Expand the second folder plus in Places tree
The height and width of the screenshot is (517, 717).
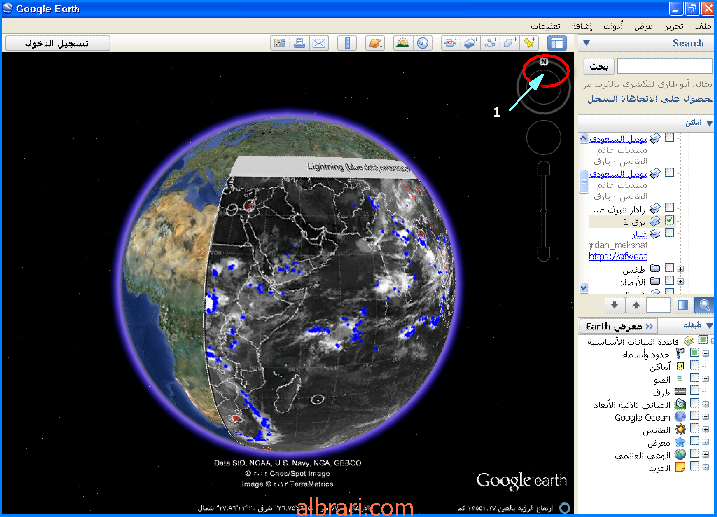pyautogui.click(x=681, y=281)
